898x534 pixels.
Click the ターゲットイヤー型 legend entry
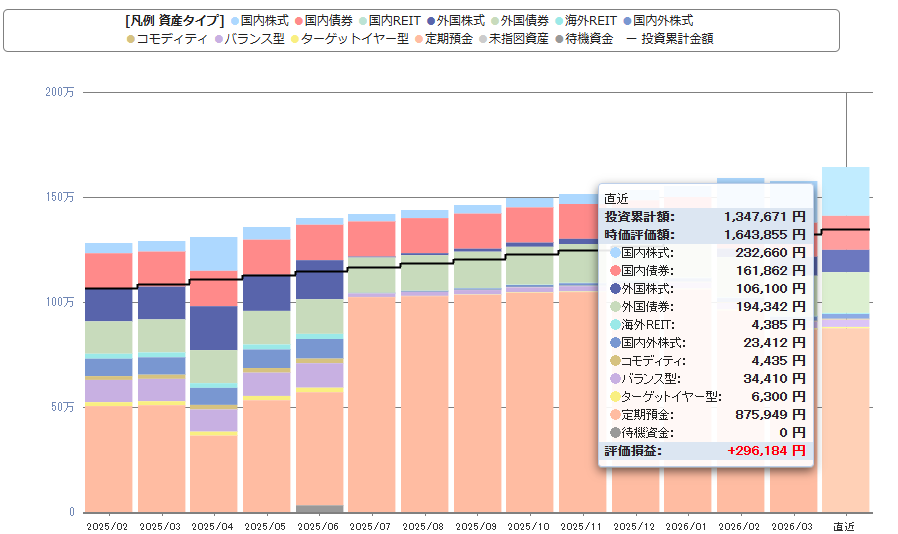[348, 39]
